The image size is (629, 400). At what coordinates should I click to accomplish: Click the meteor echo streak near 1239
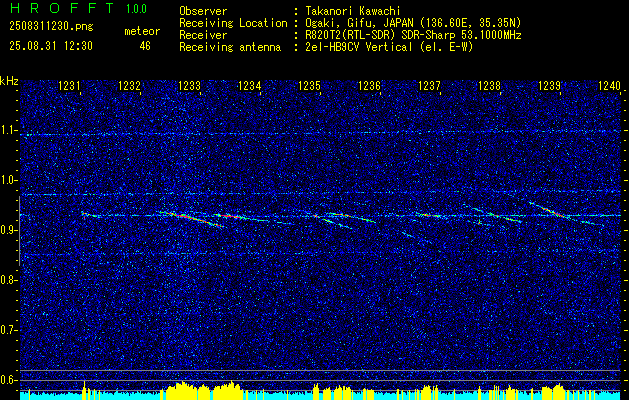552,211
